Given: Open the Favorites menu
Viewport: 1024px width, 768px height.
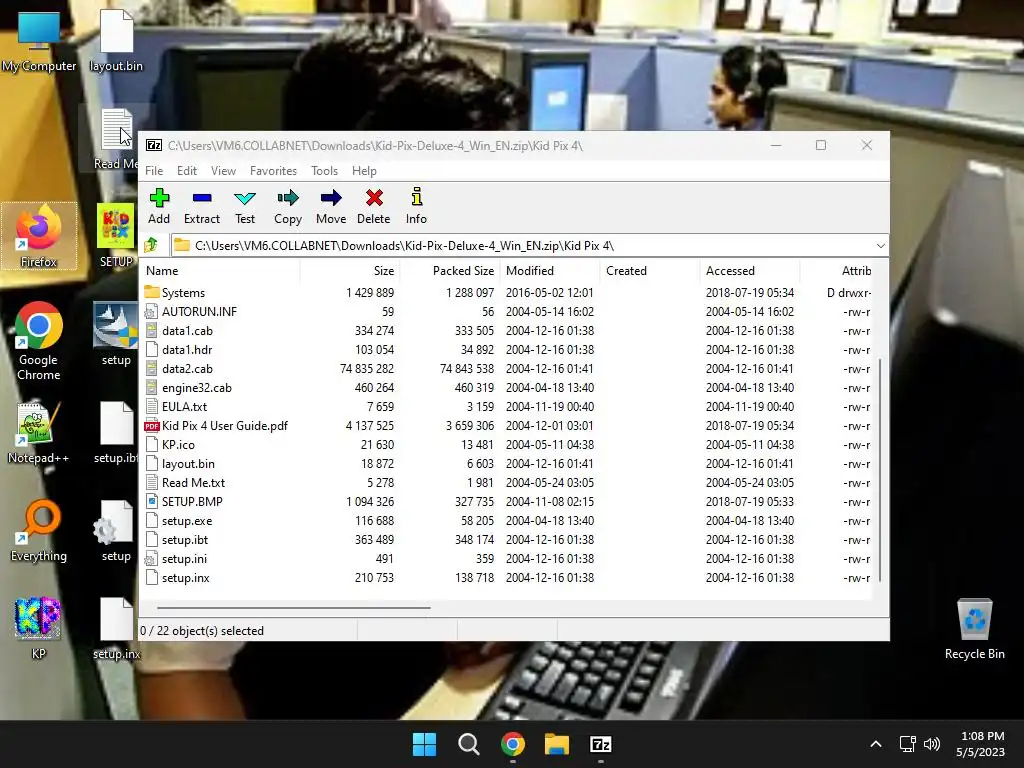Looking at the screenshot, I should tap(273, 170).
